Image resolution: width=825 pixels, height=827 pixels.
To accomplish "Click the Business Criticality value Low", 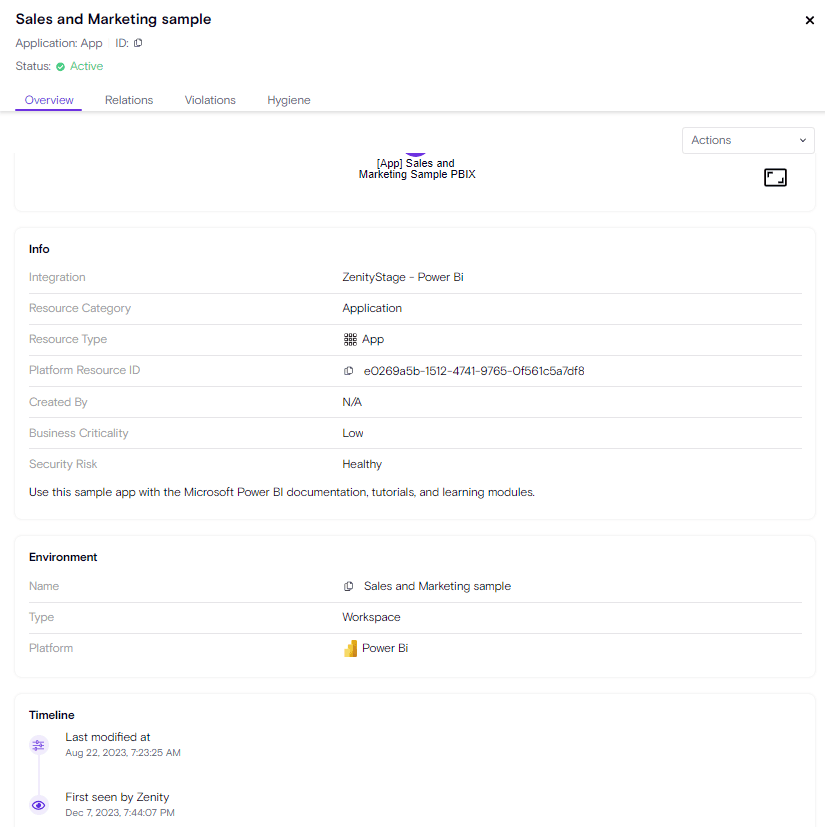I will pyautogui.click(x=353, y=434).
